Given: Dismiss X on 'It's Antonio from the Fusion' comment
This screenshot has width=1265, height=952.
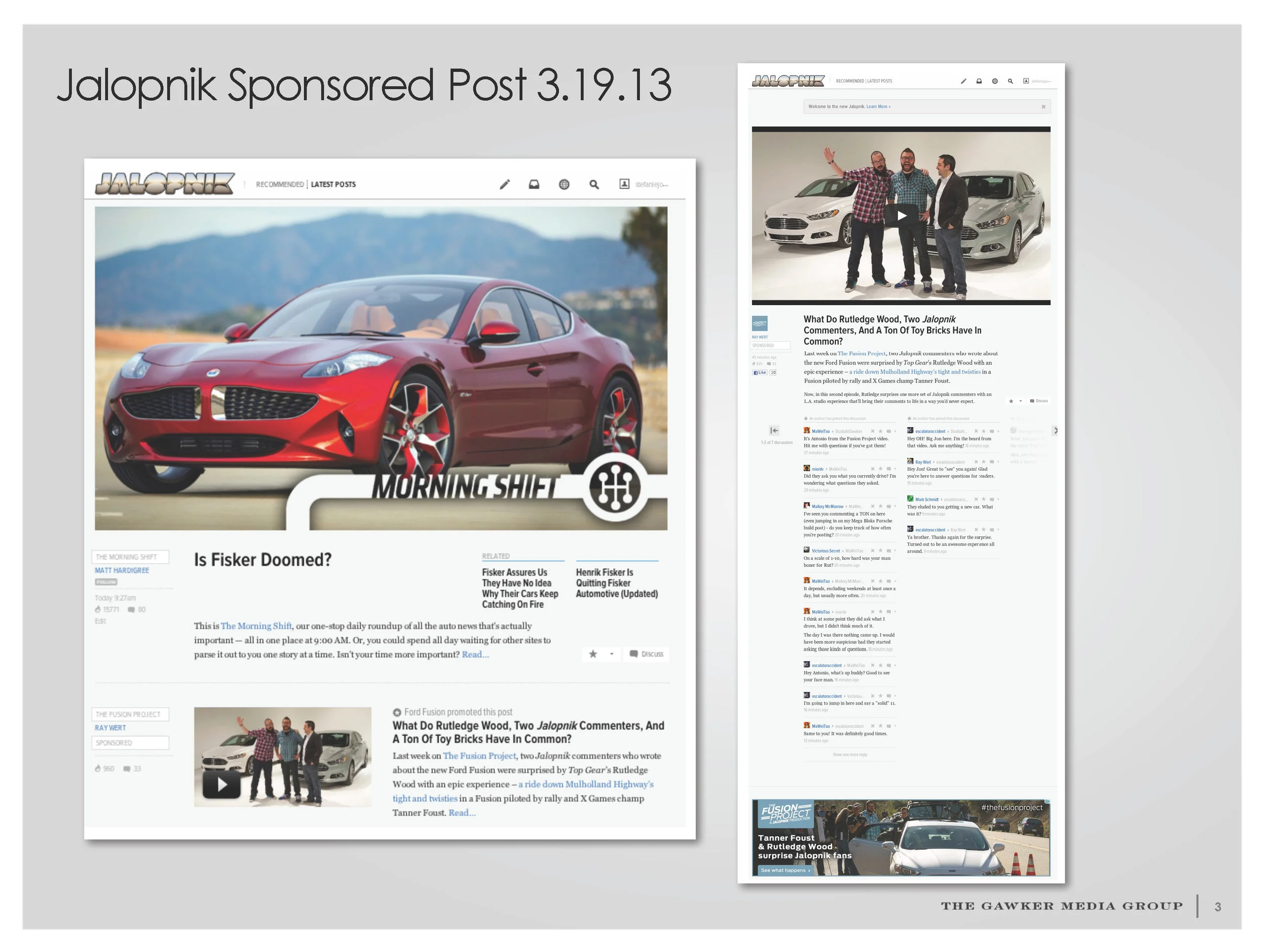Looking at the screenshot, I should click(x=873, y=431).
